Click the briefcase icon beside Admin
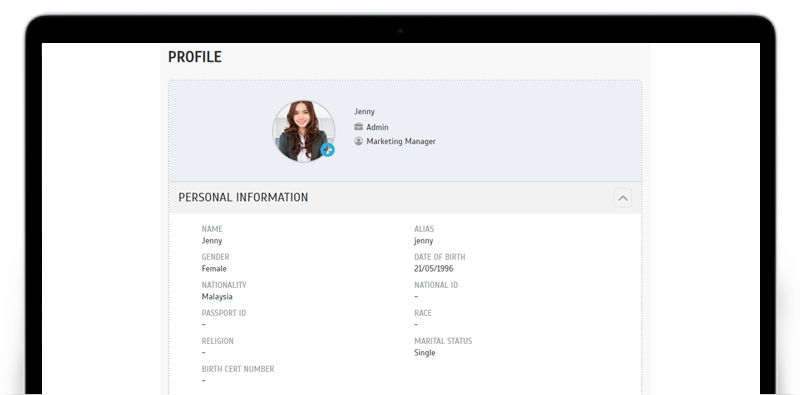The image size is (800, 395). click(x=359, y=127)
